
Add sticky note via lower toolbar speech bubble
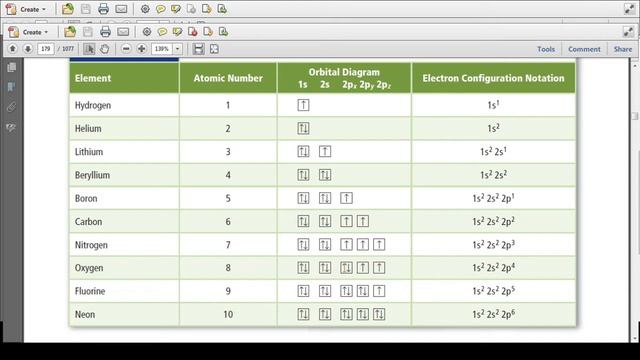coord(162,31)
